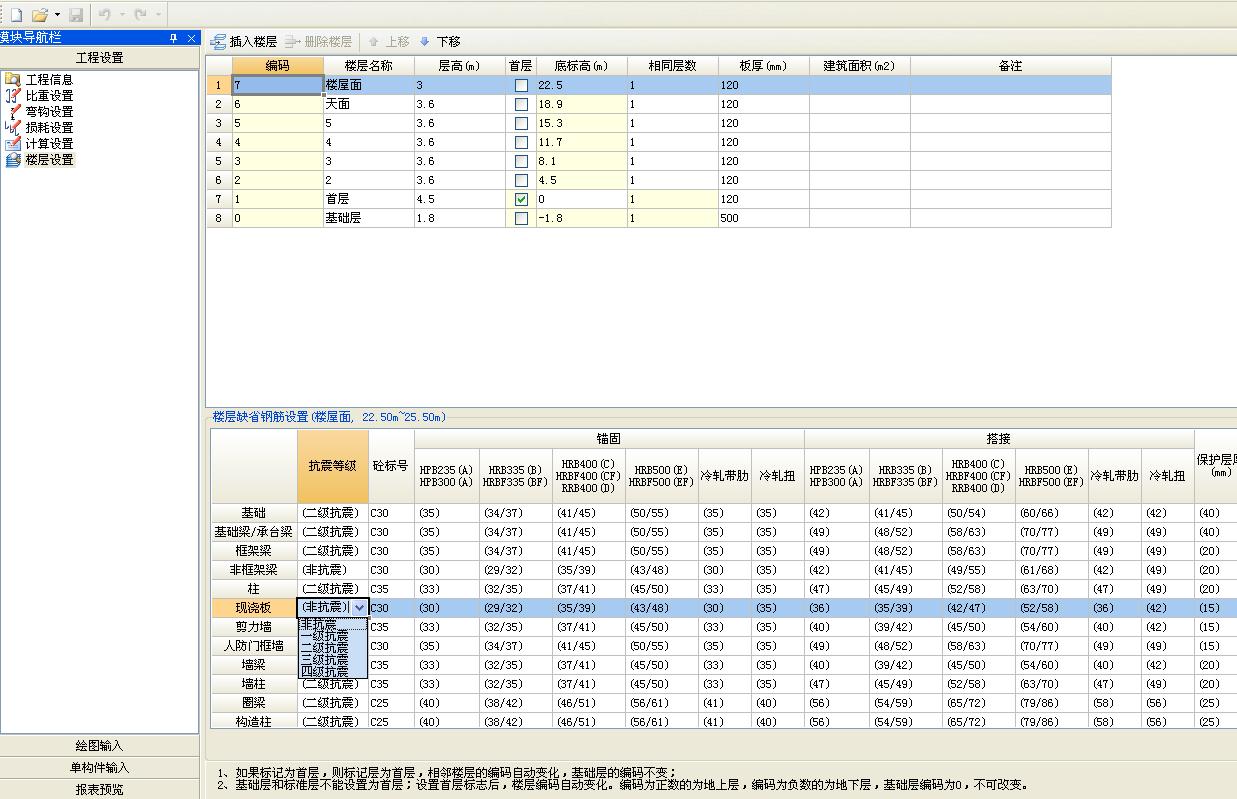Viewport: 1237px width, 799px height.
Task: Click the 楼层名称 column header
Action: click(x=369, y=66)
